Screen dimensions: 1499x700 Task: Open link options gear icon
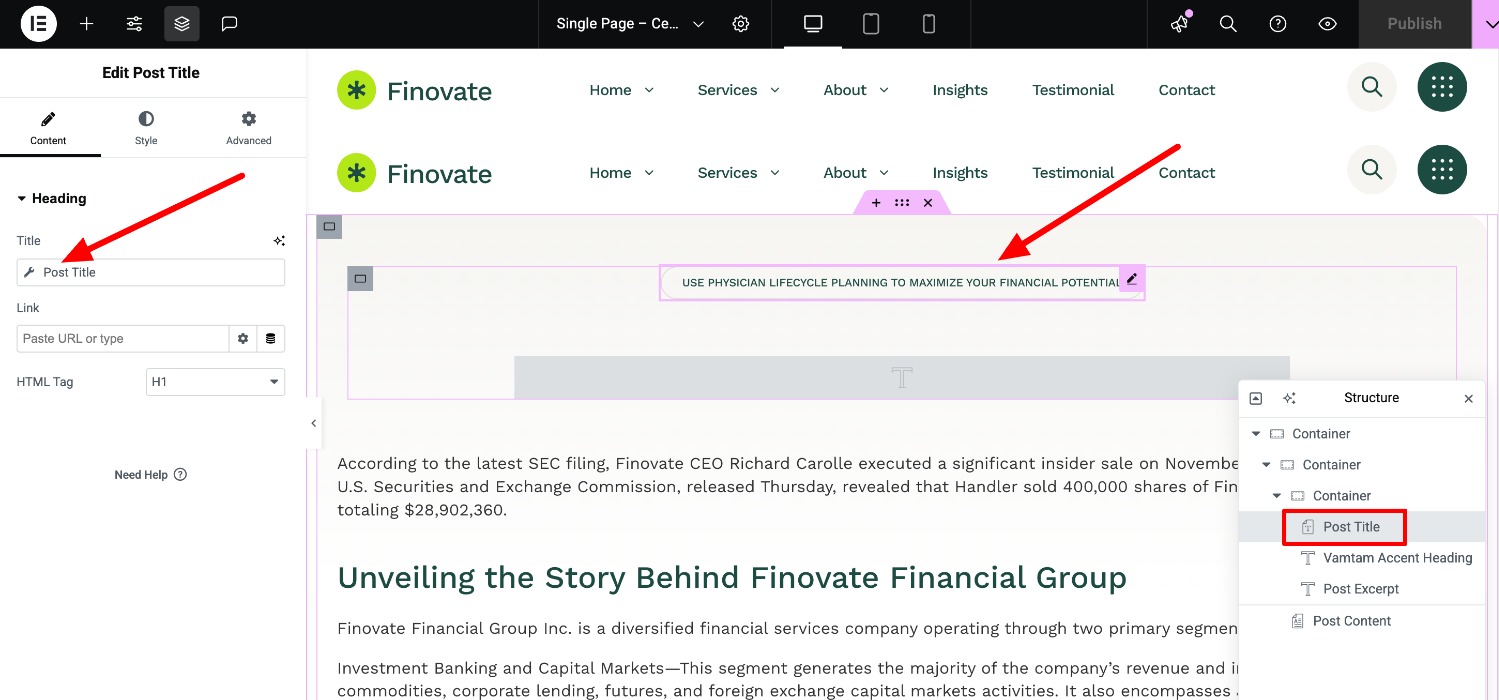click(243, 339)
